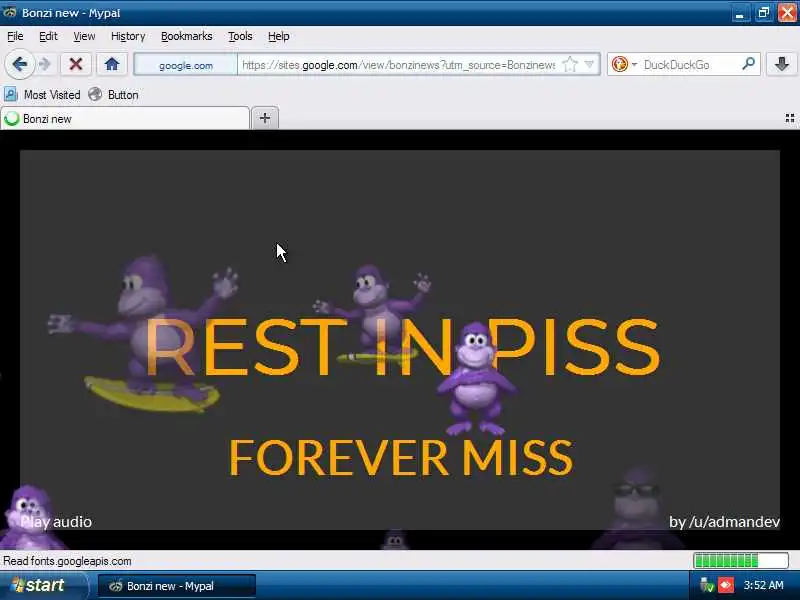Click the Read fonts.googleapis.com status text
800x600 pixels.
67,561
